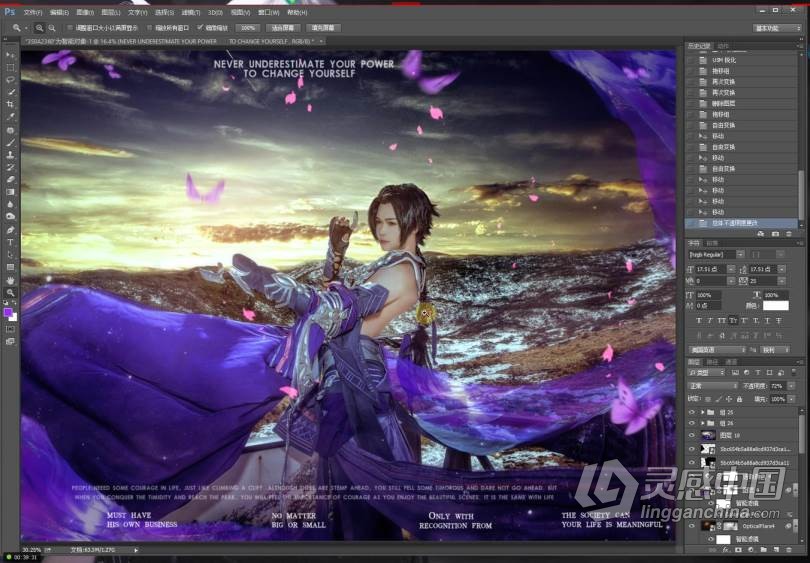810x563 pixels.
Task: Select the Crop tool
Action: click(x=10, y=104)
